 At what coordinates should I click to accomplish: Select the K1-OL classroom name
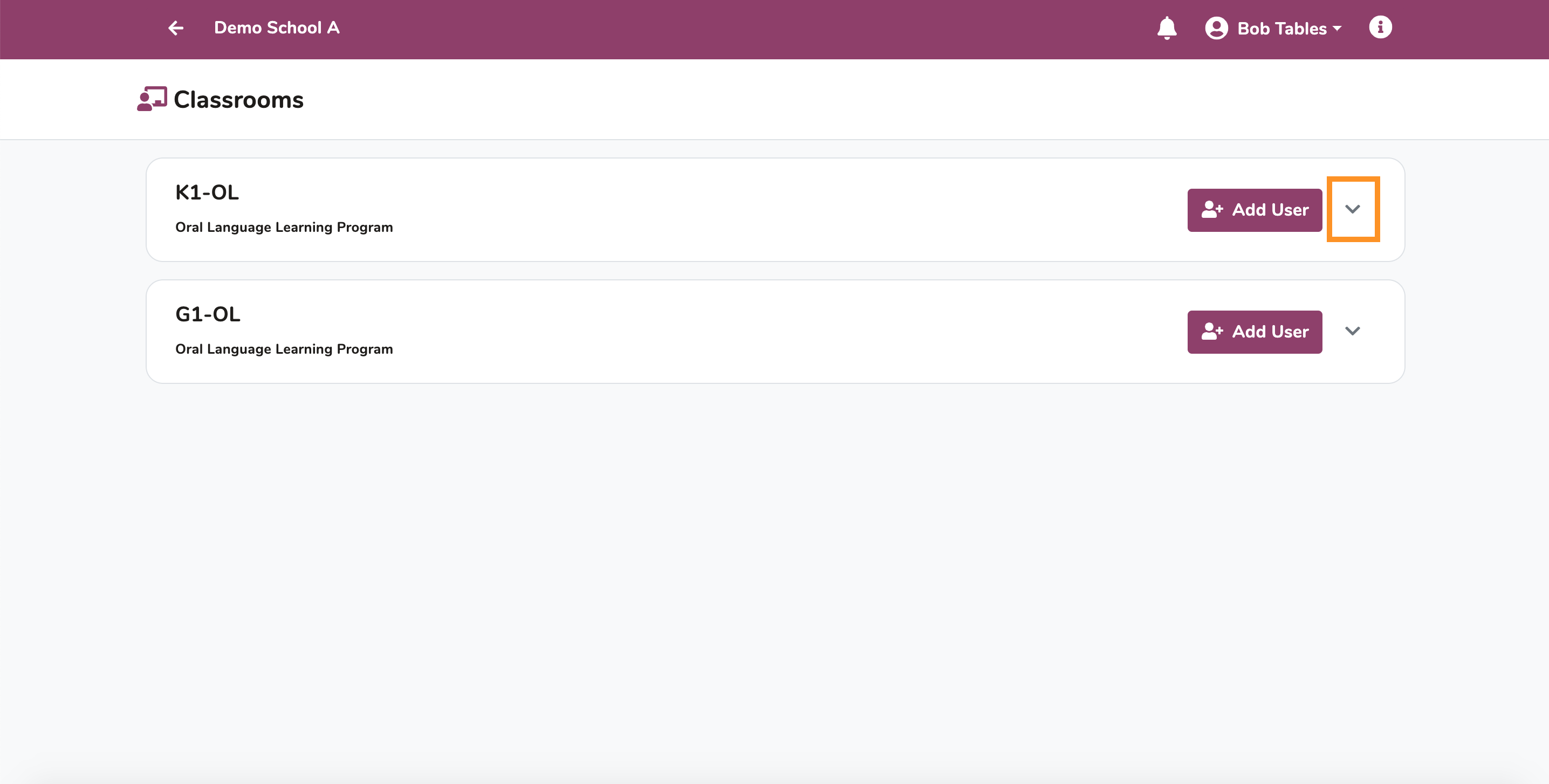point(207,192)
